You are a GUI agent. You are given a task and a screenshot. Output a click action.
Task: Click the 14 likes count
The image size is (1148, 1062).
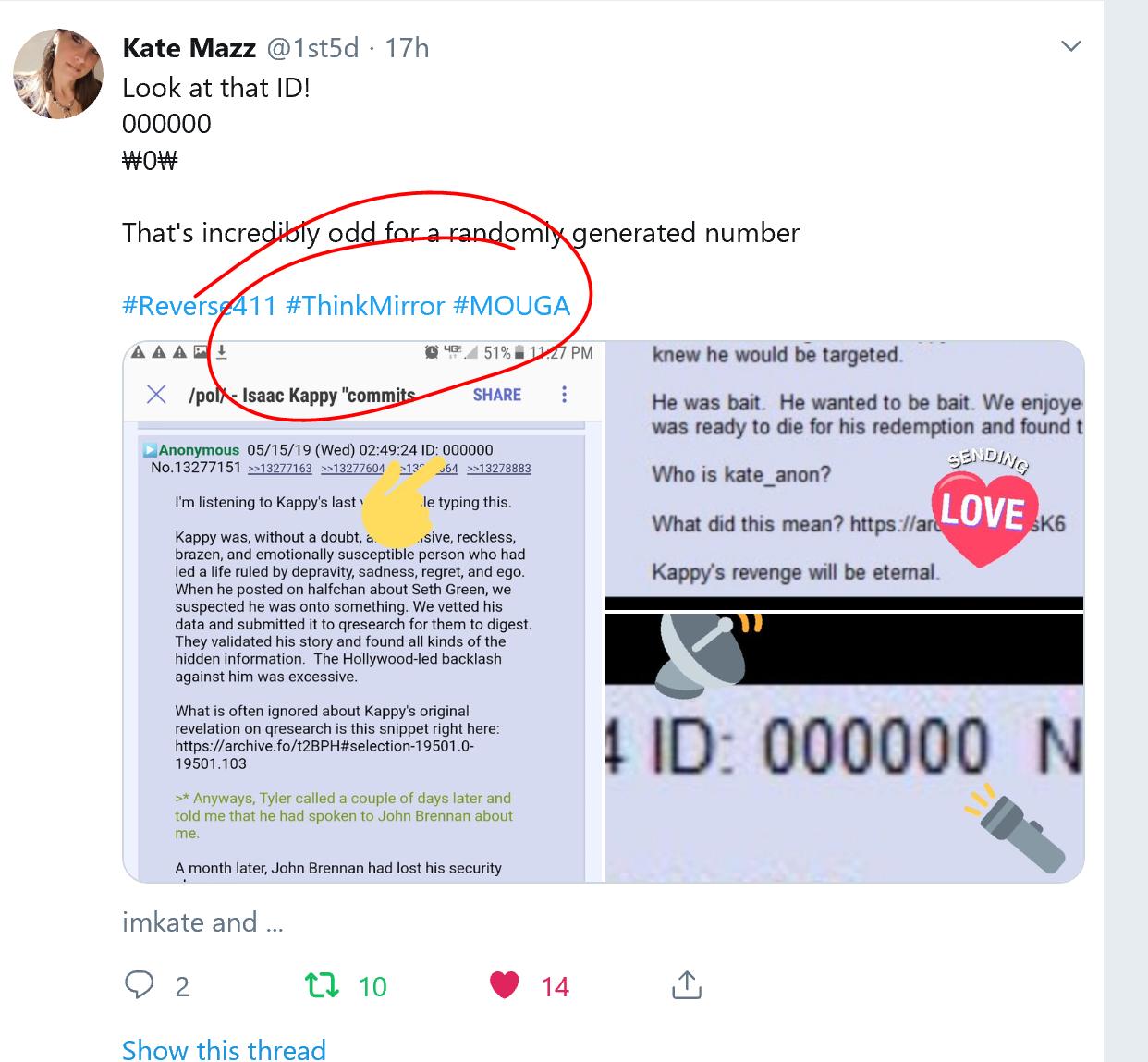555,987
